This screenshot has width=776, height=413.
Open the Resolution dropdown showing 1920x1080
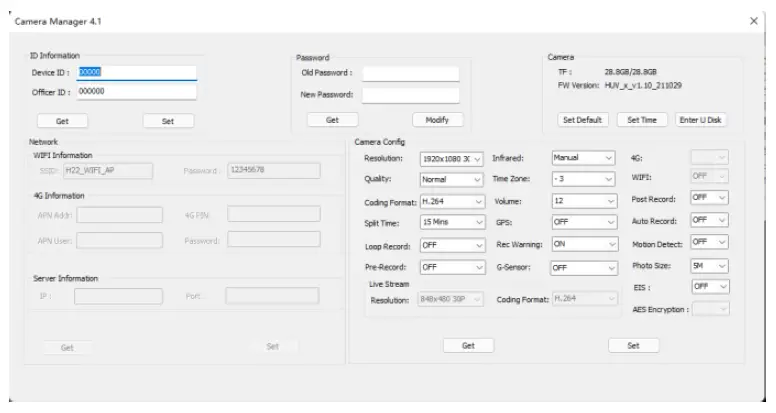point(452,159)
